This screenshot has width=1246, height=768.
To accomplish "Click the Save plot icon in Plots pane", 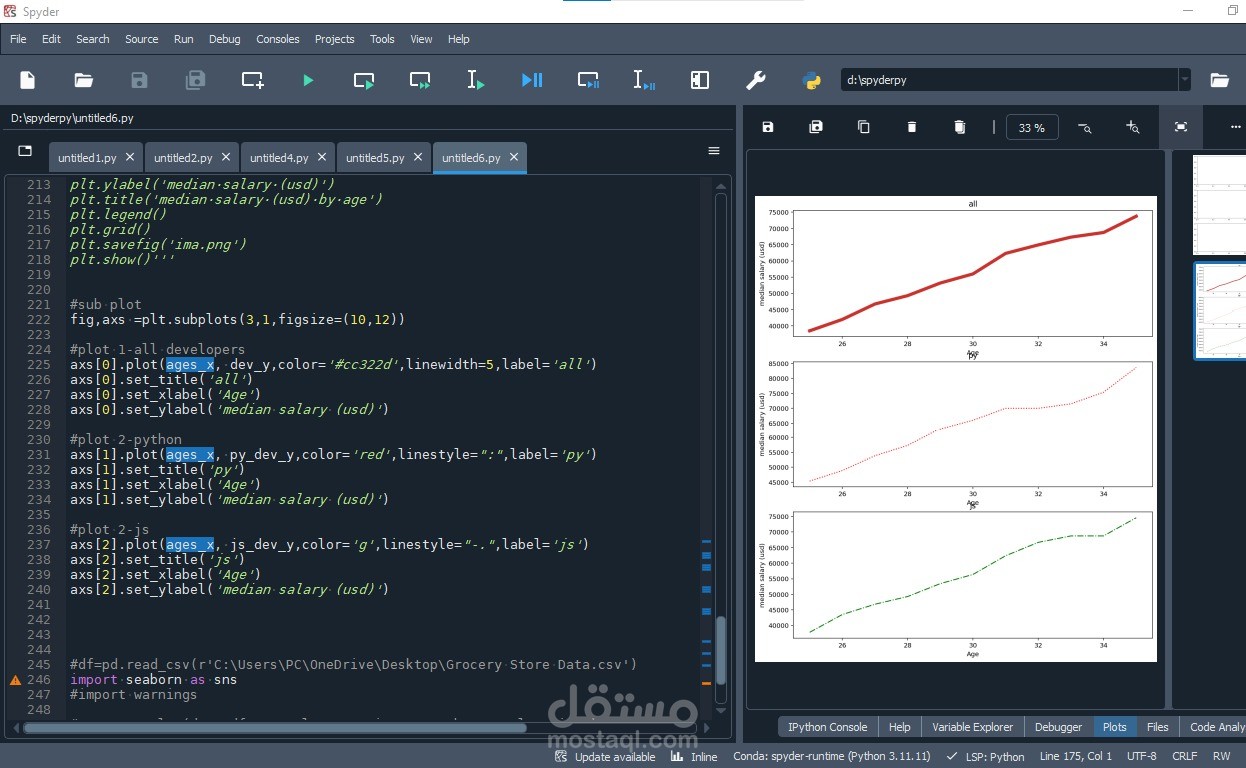I will [x=768, y=127].
